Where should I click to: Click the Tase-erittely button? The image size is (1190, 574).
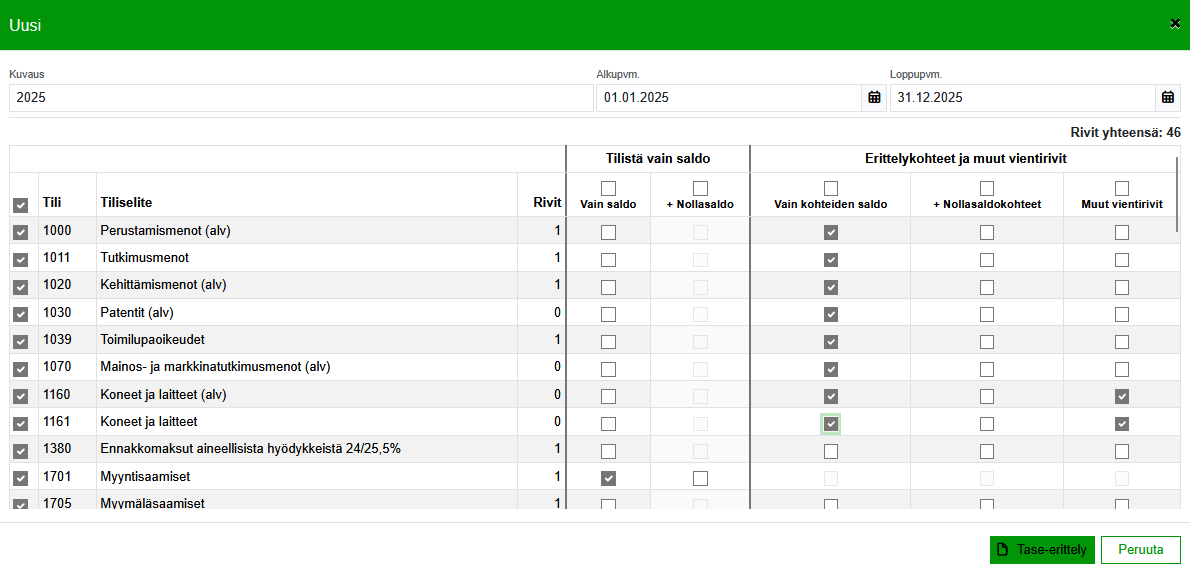tap(1042, 550)
